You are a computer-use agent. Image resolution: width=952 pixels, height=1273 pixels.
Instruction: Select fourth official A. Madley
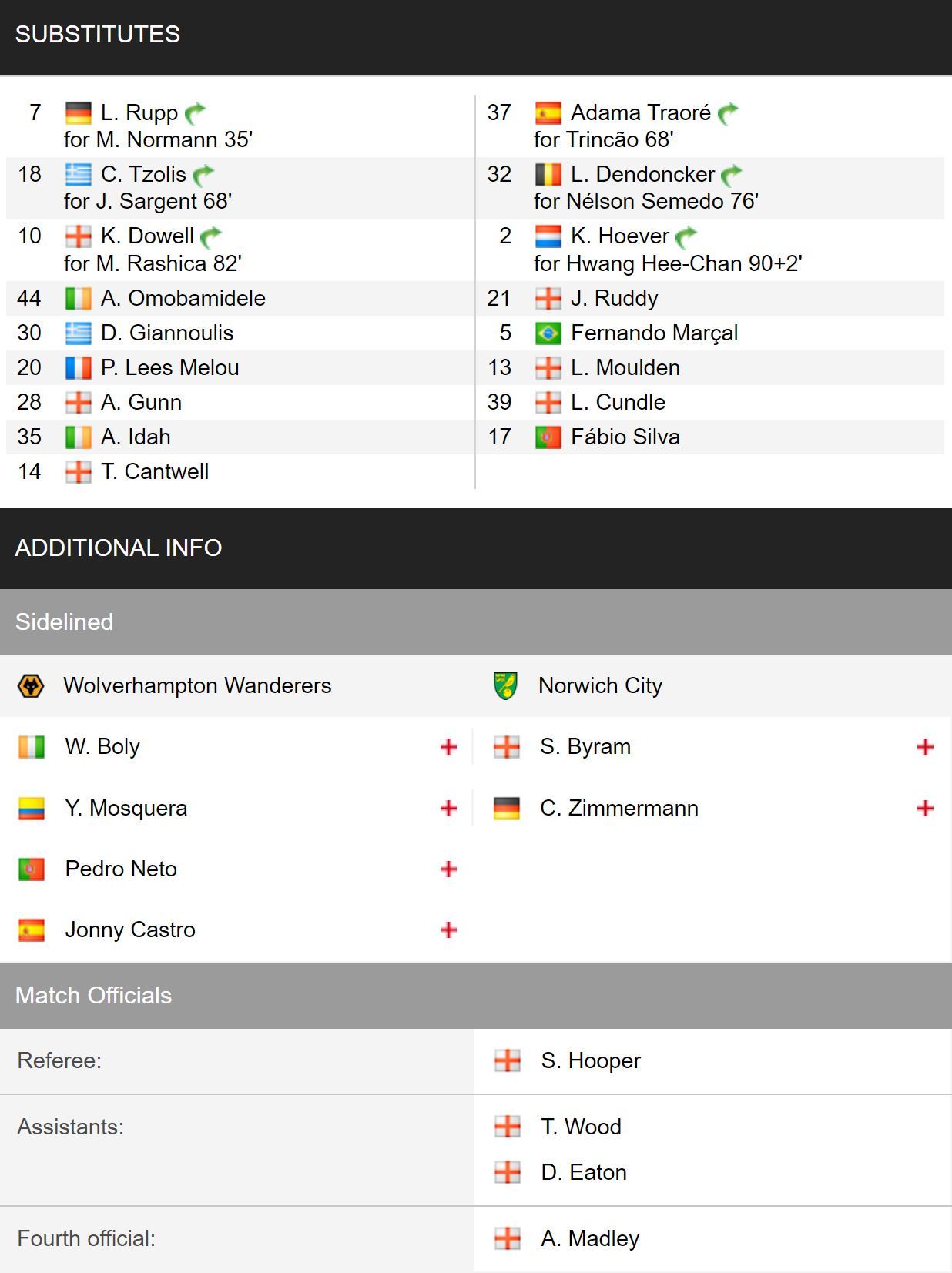point(590,1238)
